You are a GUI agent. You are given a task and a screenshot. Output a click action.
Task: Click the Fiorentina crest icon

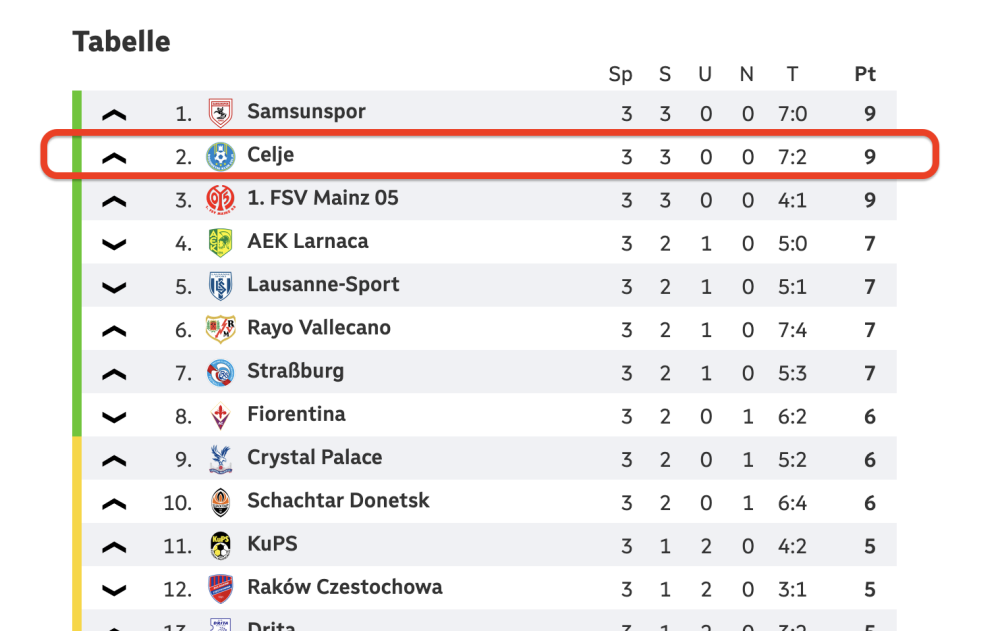pos(220,415)
